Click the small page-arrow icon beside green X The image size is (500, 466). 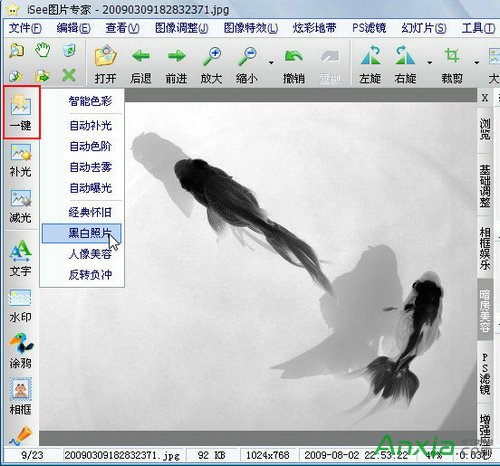(15, 76)
